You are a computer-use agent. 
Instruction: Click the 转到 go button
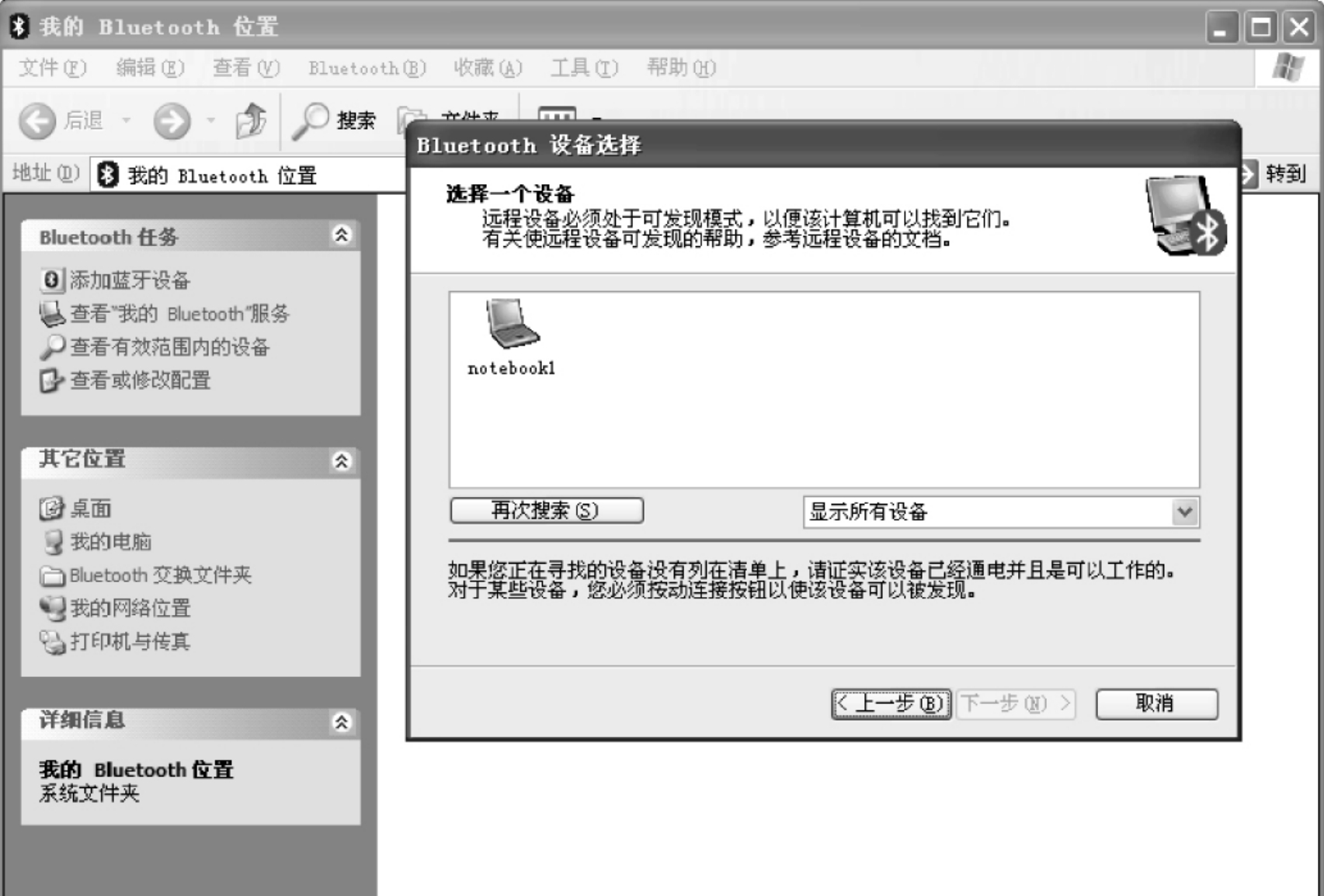[1274, 174]
